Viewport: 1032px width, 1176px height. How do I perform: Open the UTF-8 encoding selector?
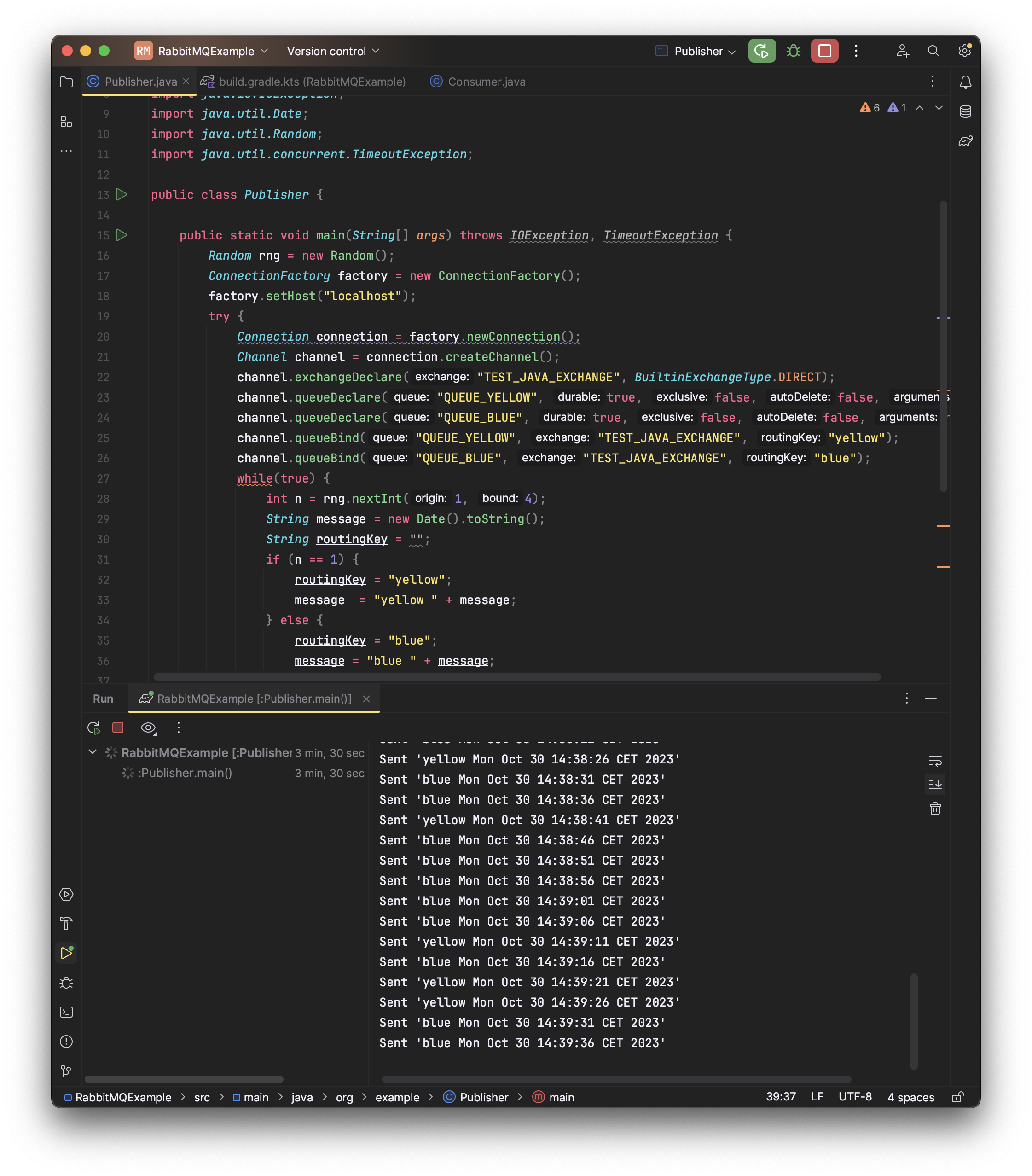pos(855,1097)
